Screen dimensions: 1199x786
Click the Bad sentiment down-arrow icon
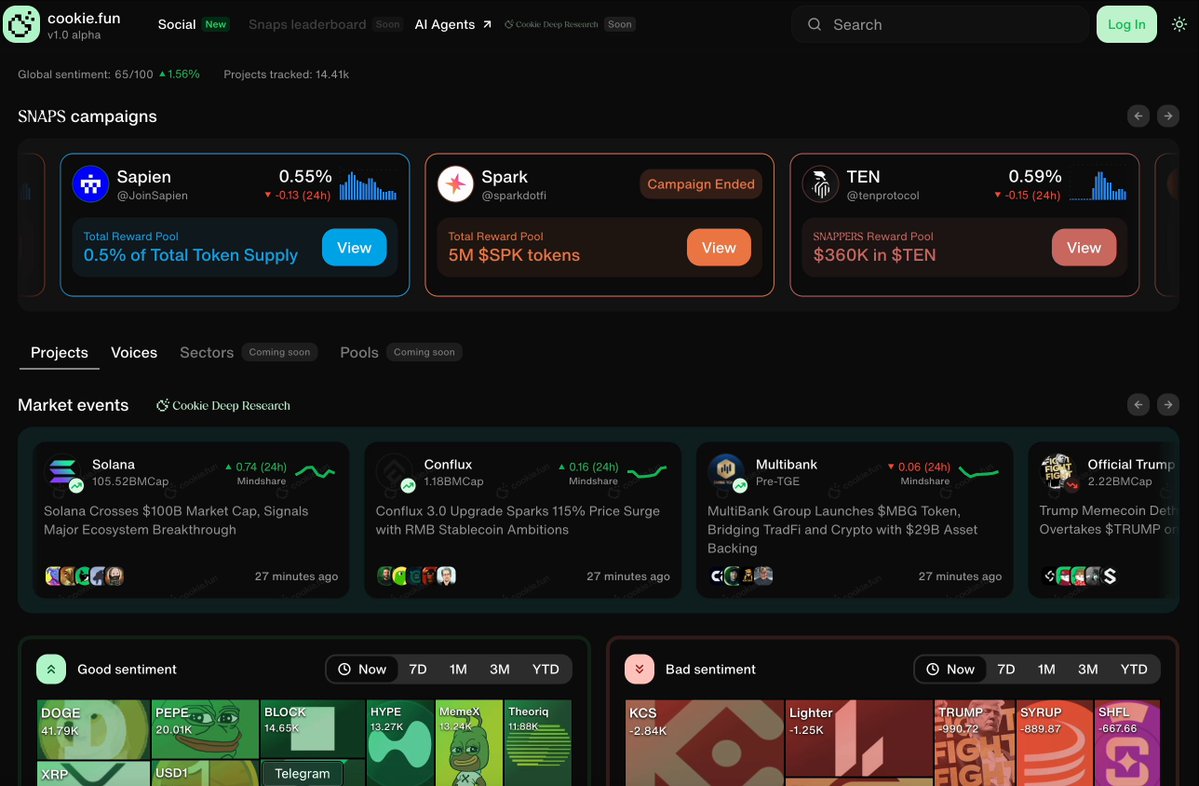click(x=639, y=669)
